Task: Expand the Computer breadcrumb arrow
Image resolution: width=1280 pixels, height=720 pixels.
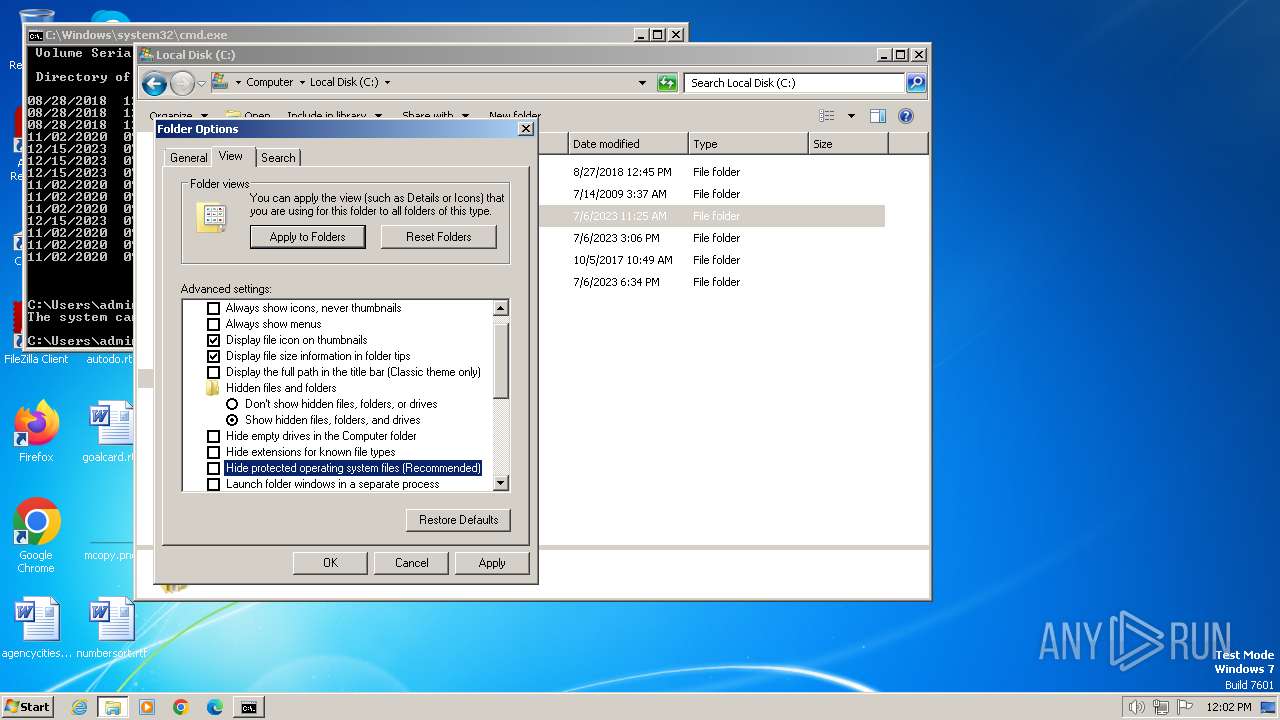Action: click(302, 83)
